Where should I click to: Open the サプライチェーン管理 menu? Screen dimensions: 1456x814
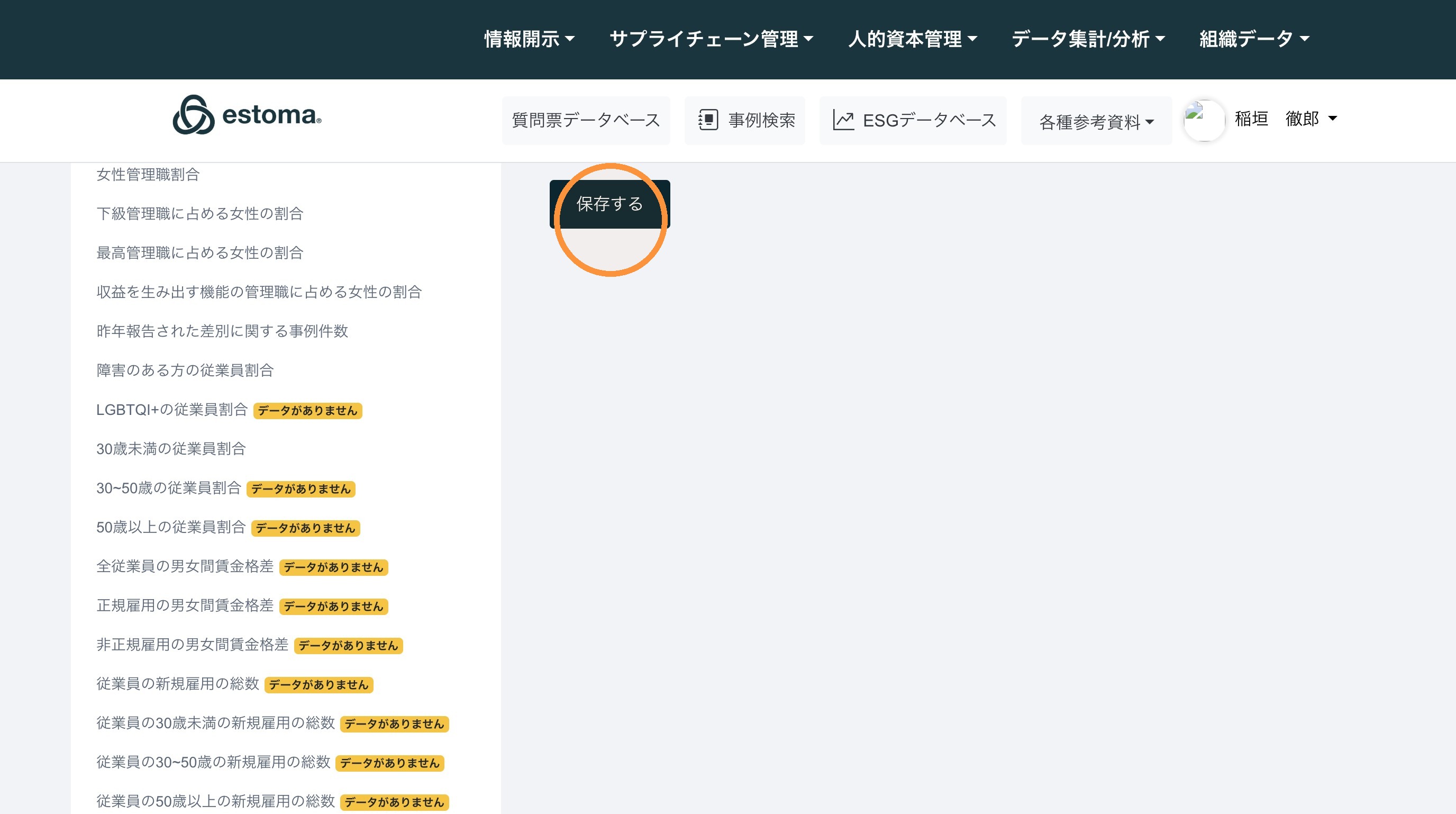(711, 39)
